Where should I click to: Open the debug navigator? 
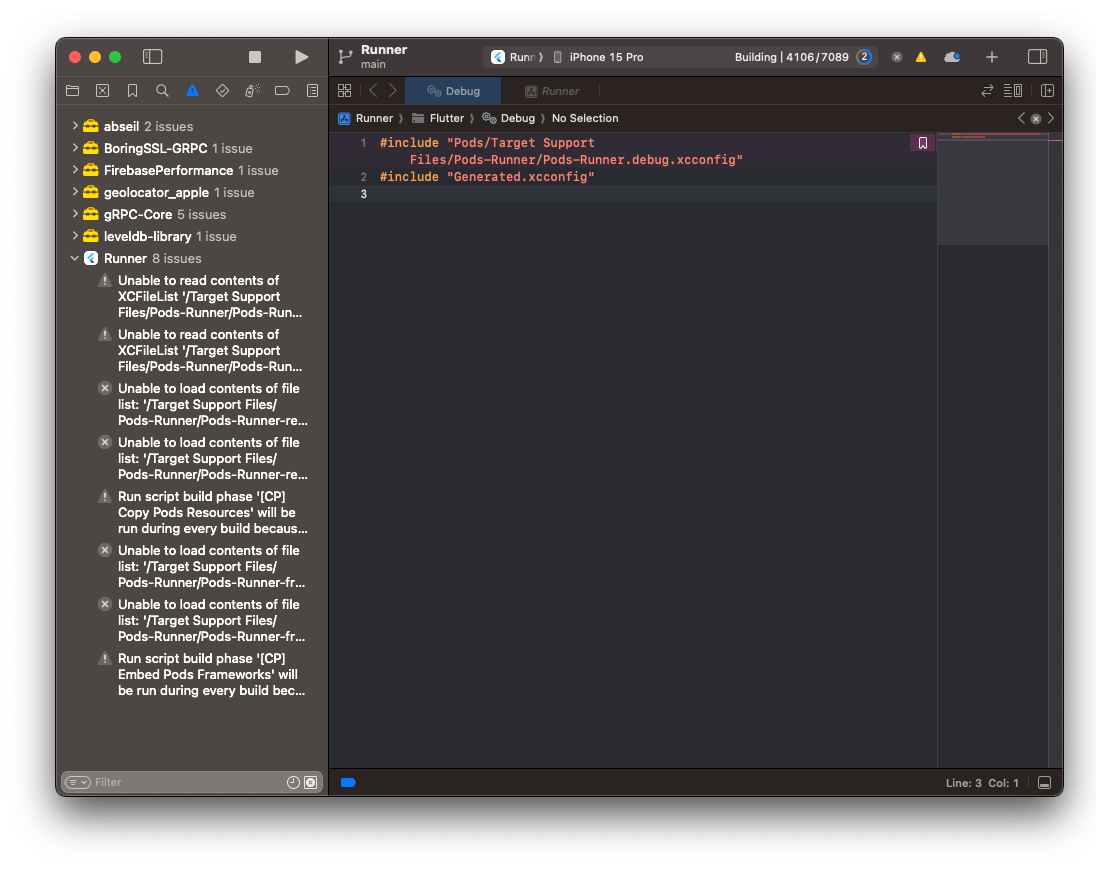coord(253,91)
